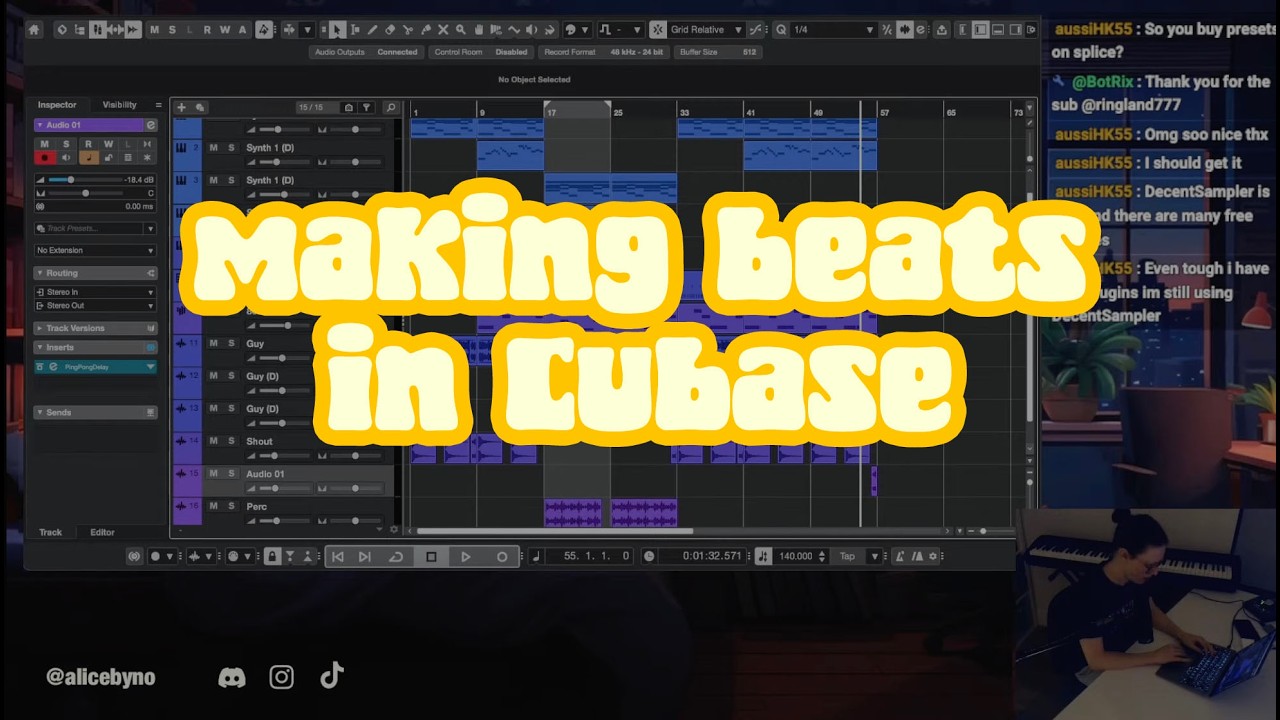Click the Buffer Size 512 field

tap(718, 52)
